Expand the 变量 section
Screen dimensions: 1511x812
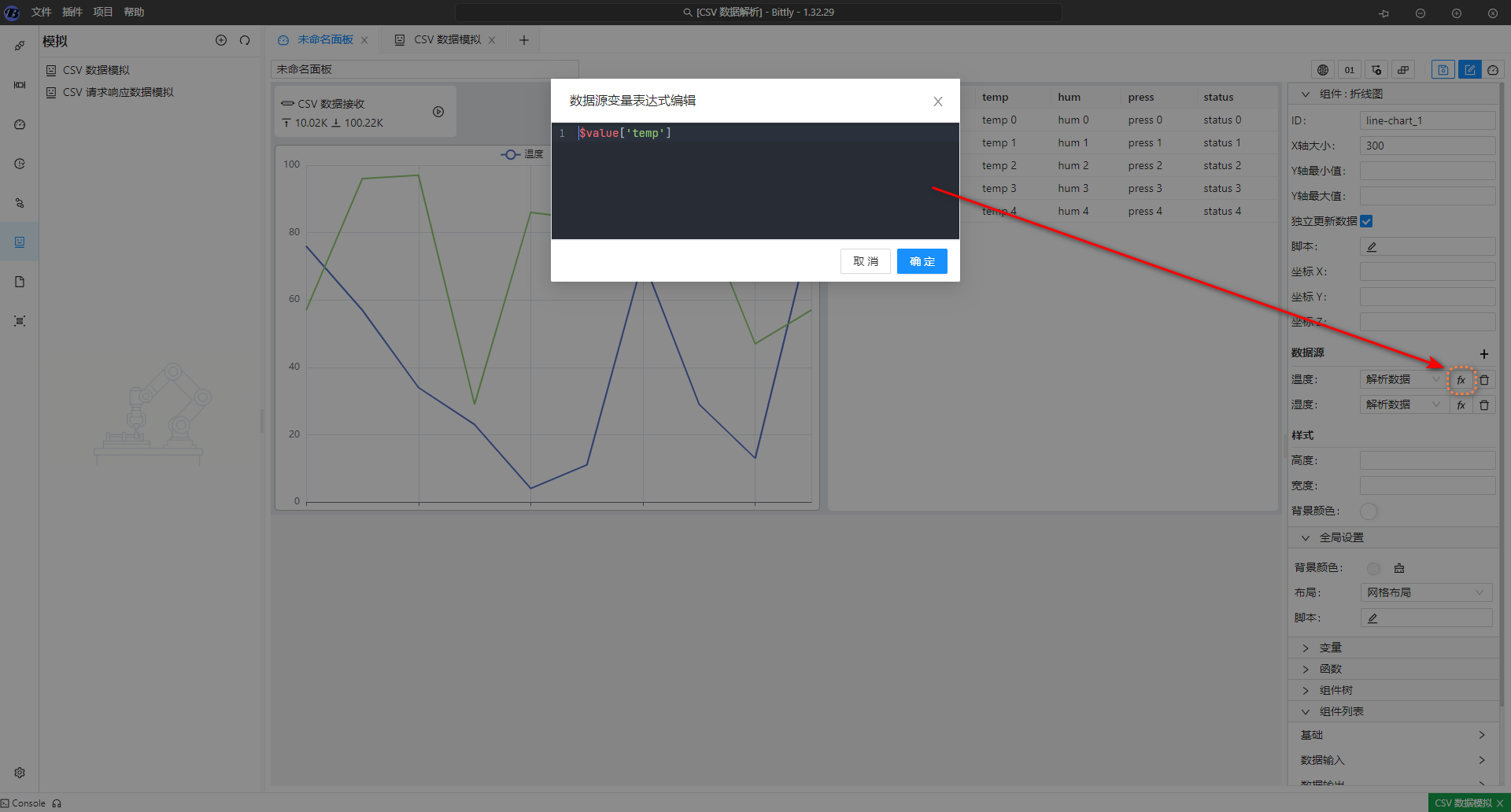click(x=1330, y=648)
